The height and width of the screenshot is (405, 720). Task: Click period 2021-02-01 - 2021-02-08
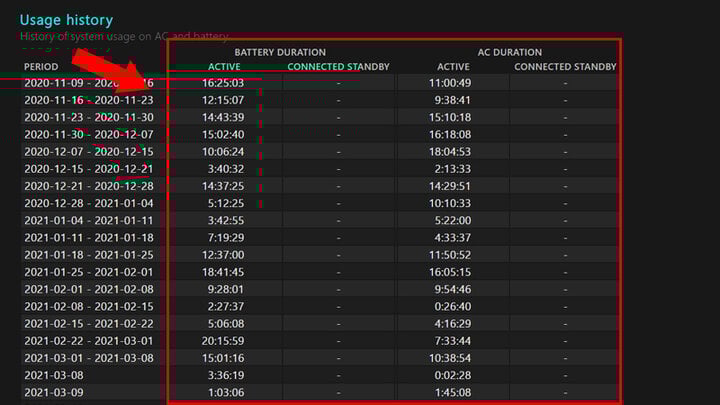coord(89,290)
